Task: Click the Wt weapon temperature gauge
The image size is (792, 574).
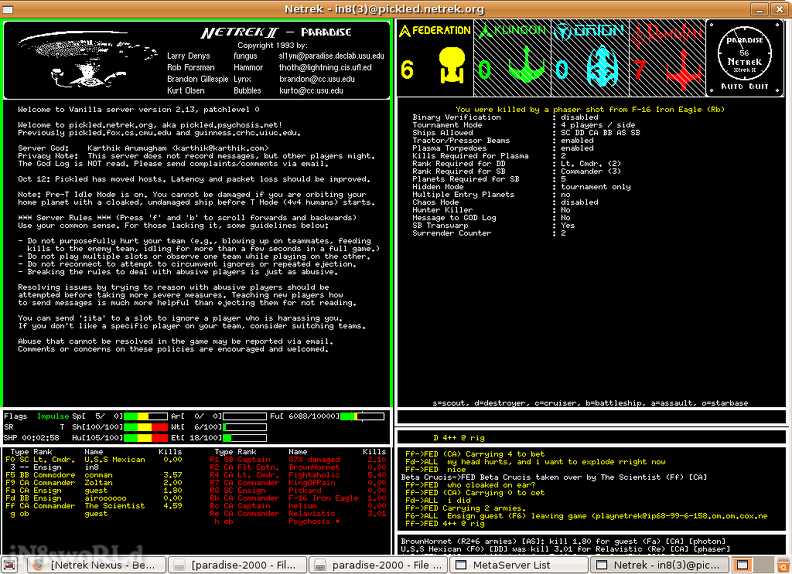Action: 244,427
